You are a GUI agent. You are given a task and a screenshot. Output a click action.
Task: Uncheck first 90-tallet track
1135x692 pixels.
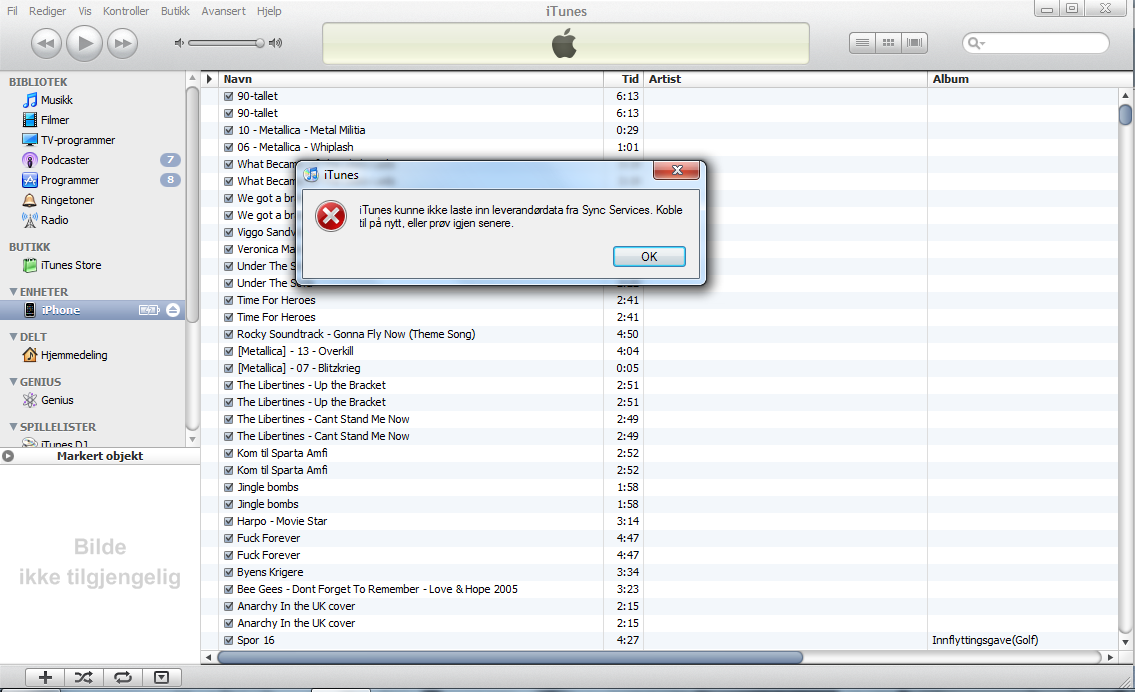pos(229,96)
